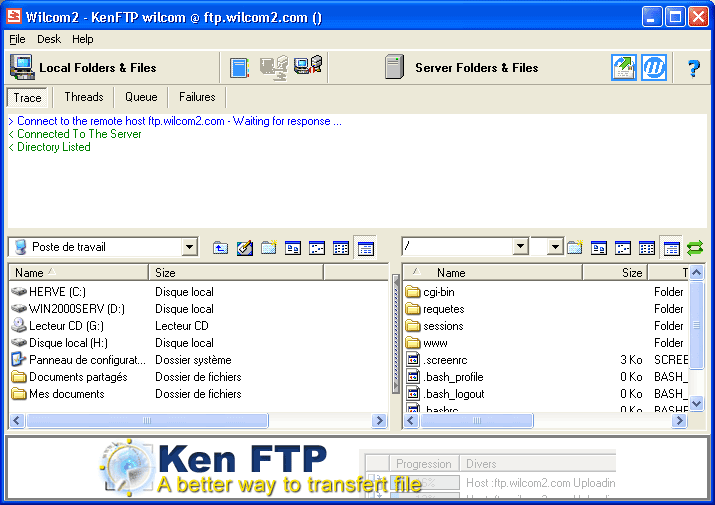Click the server sort-arrow column header
Image resolution: width=715 pixels, height=505 pixels.
(x=416, y=272)
